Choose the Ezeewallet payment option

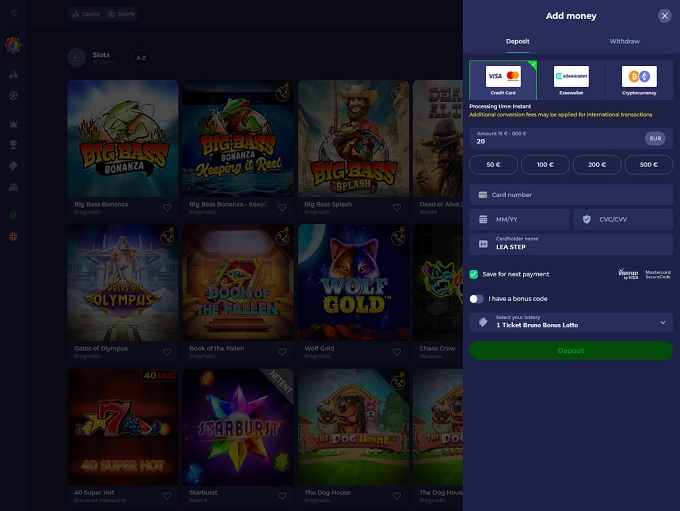tap(571, 80)
